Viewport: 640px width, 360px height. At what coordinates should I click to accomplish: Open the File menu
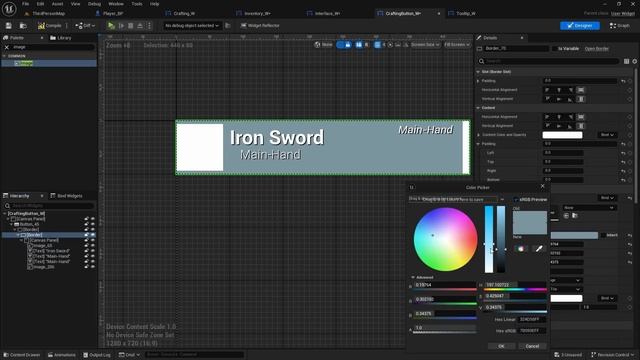(x=25, y=4)
